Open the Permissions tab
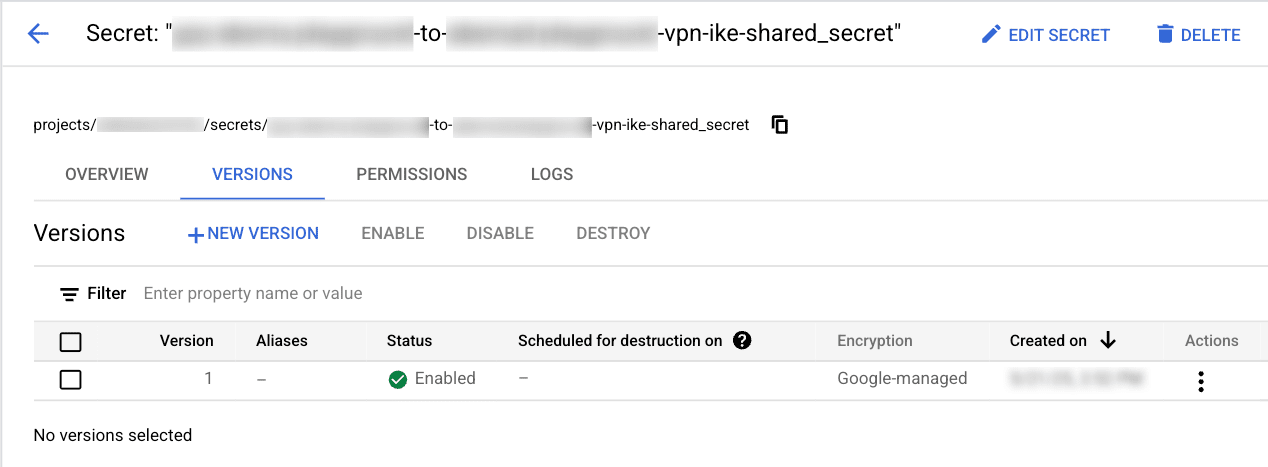The image size is (1268, 467). click(x=411, y=174)
